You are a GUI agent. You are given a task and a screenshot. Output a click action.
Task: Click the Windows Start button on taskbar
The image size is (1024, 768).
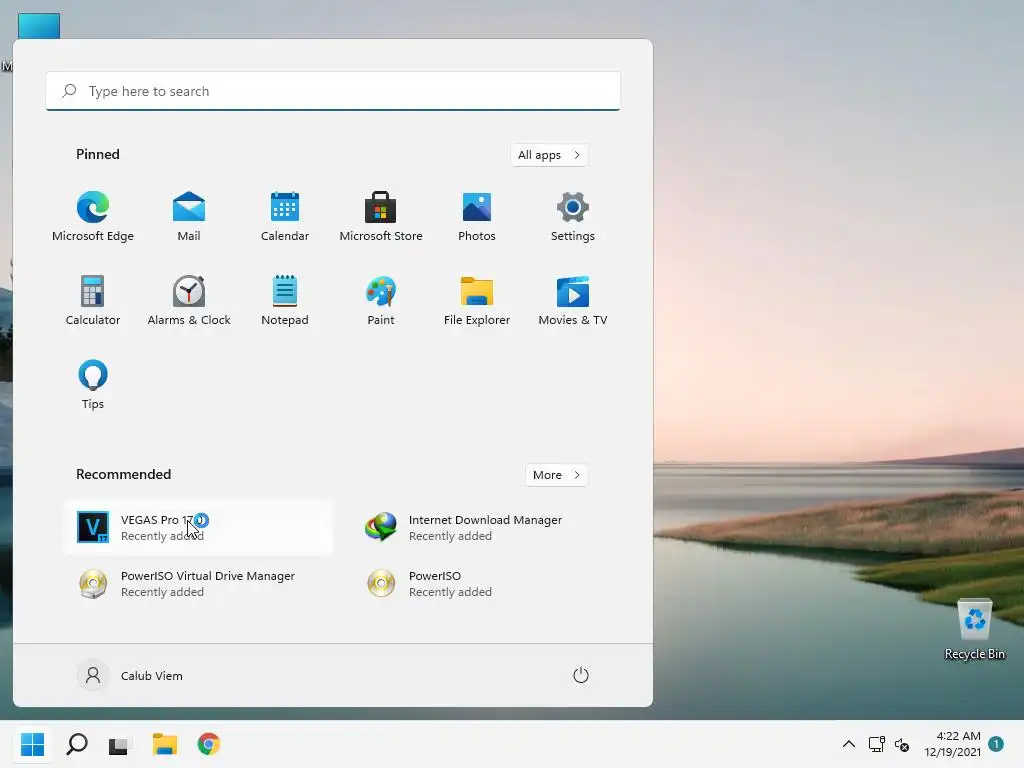click(33, 744)
